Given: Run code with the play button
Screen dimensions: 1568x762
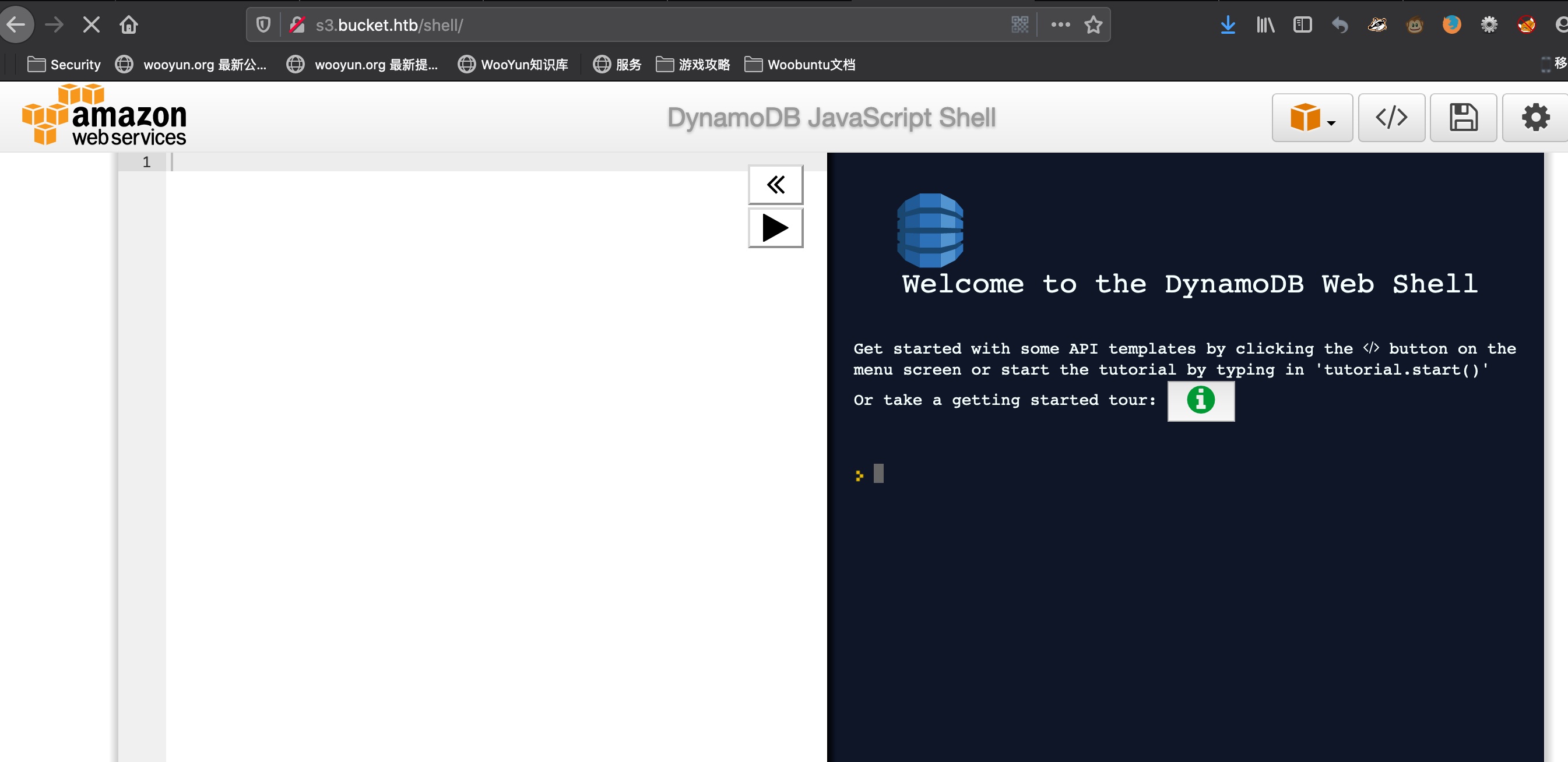Looking at the screenshot, I should click(775, 228).
